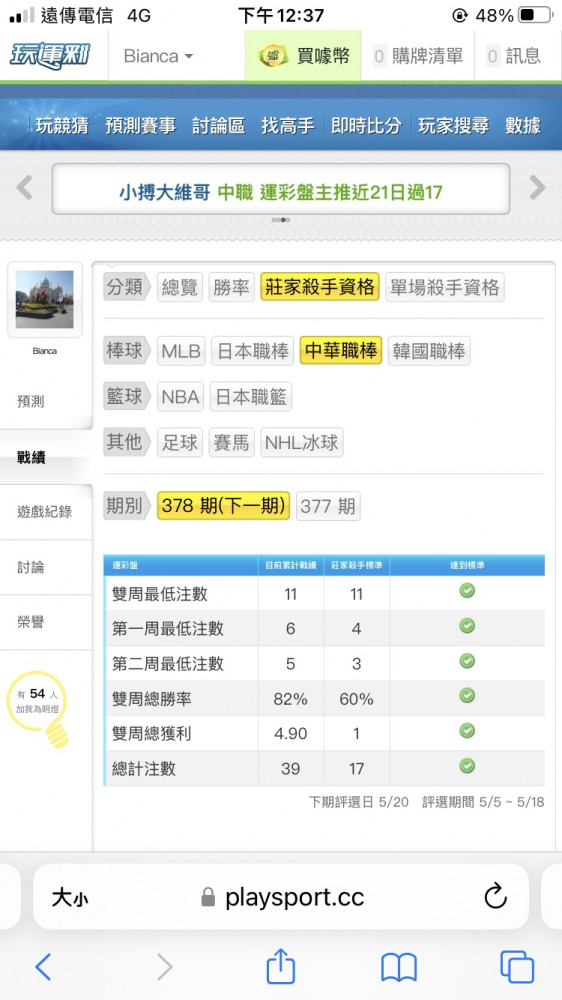Tap the Bianca profile photo thumbnail

pyautogui.click(x=45, y=299)
